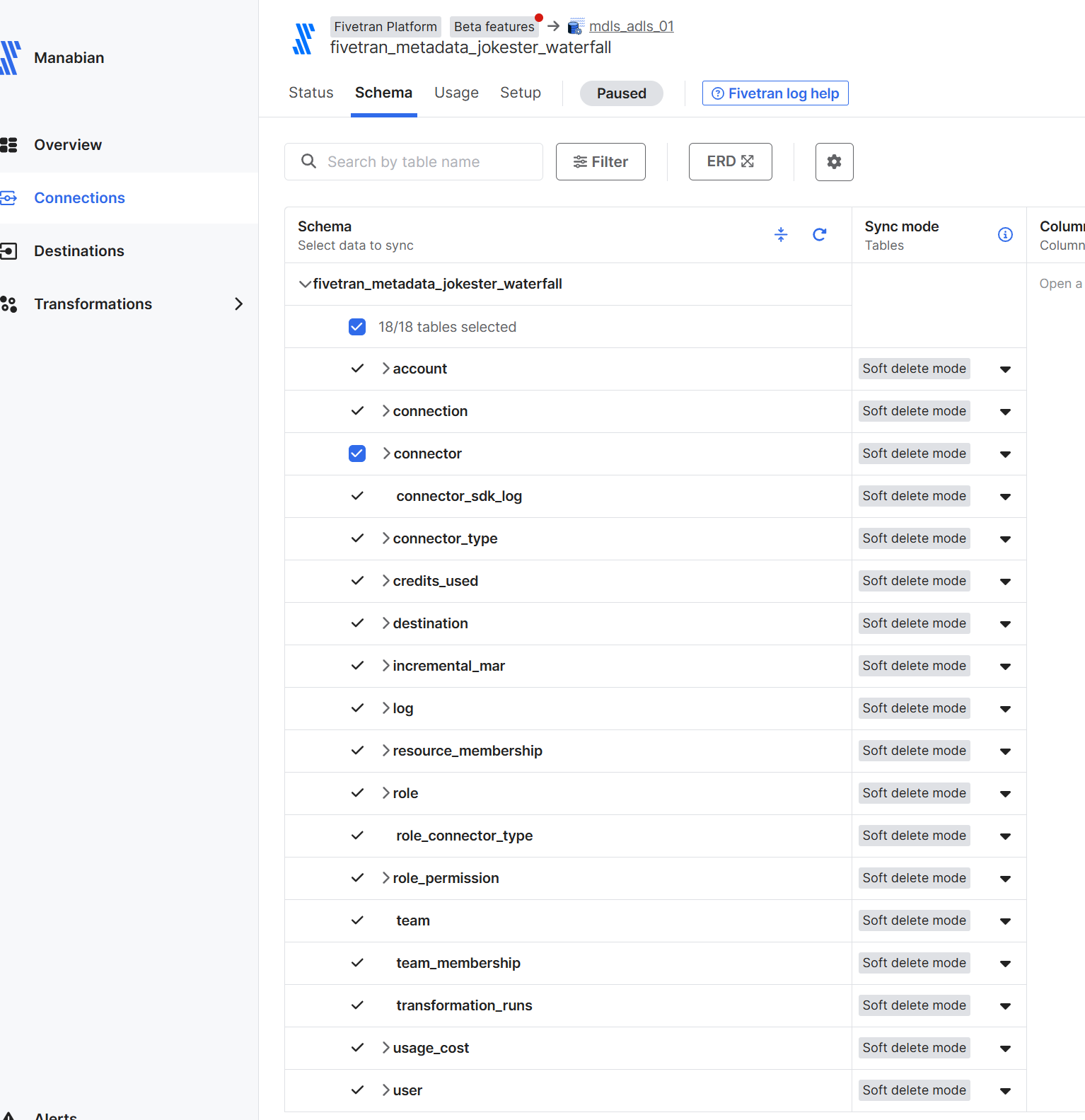Click the Sync mode info icon
1085x1120 pixels.
pos(1005,235)
